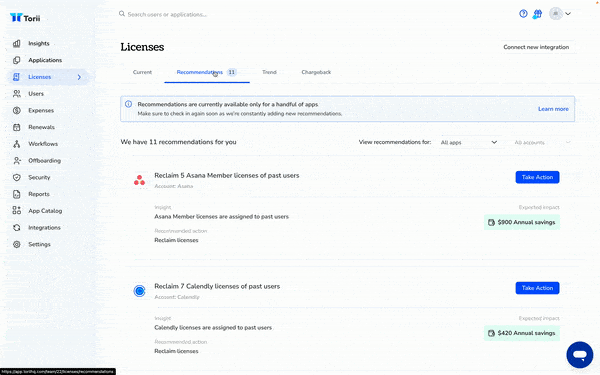Screen dimensions: 600x375
Task: Click the Renewals calendar icon
Action: [x=16, y=127]
